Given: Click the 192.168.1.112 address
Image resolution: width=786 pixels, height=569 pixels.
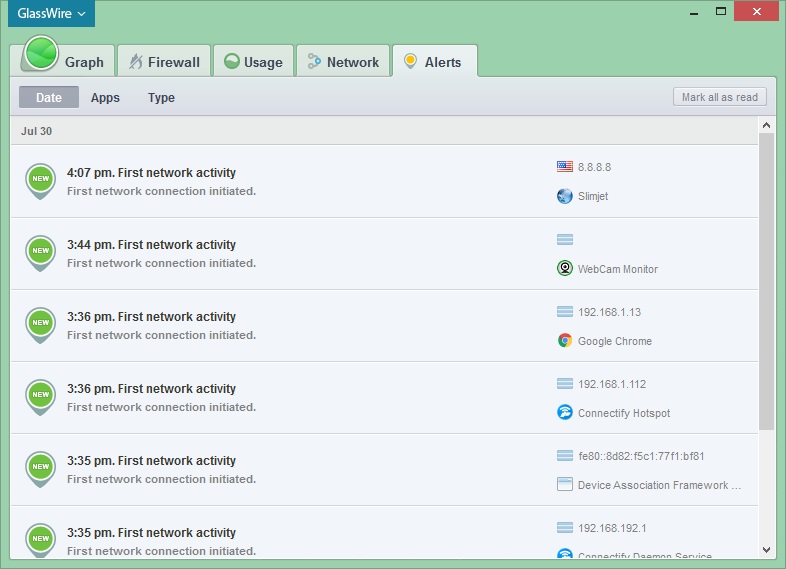Looking at the screenshot, I should point(612,385).
